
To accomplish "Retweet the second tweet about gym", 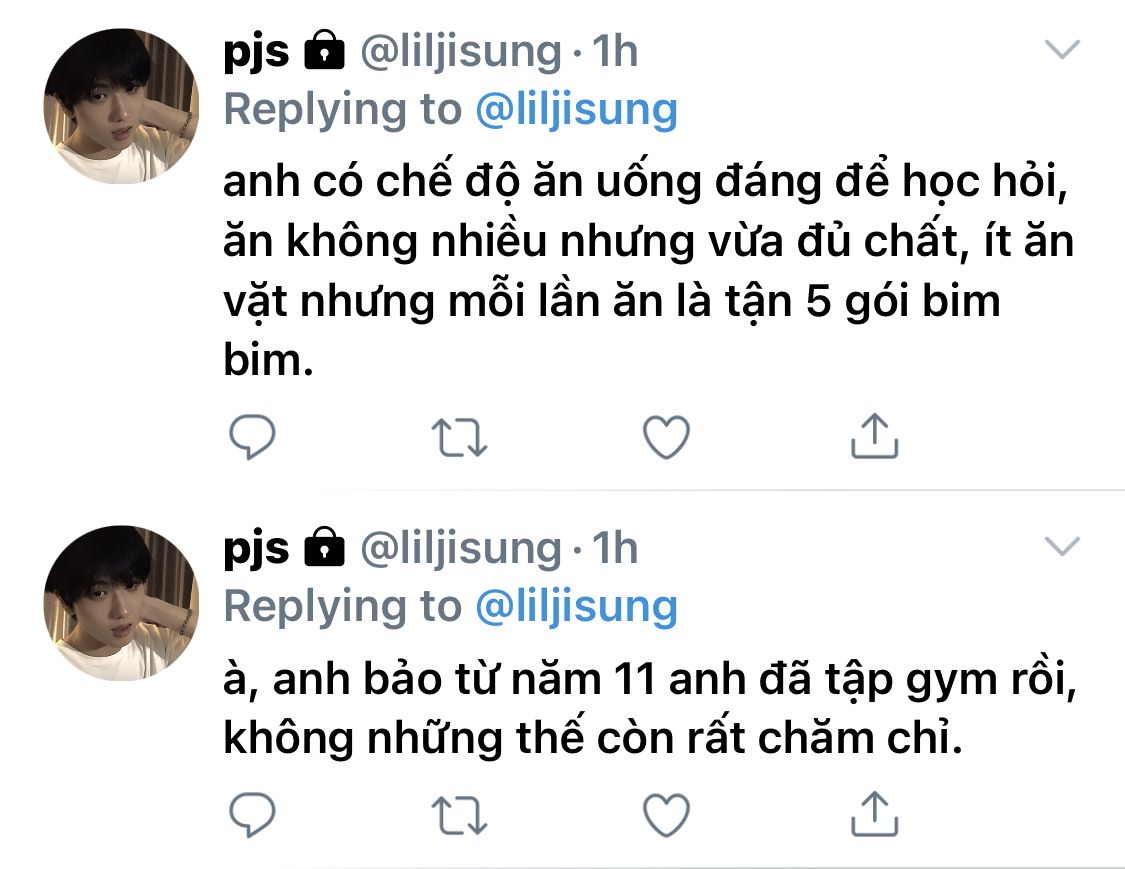I will tap(459, 816).
